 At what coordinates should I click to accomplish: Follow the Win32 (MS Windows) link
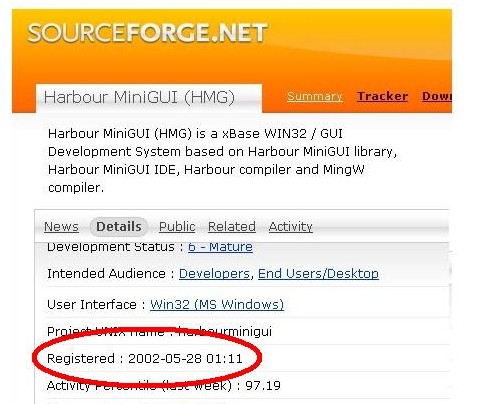tap(217, 305)
